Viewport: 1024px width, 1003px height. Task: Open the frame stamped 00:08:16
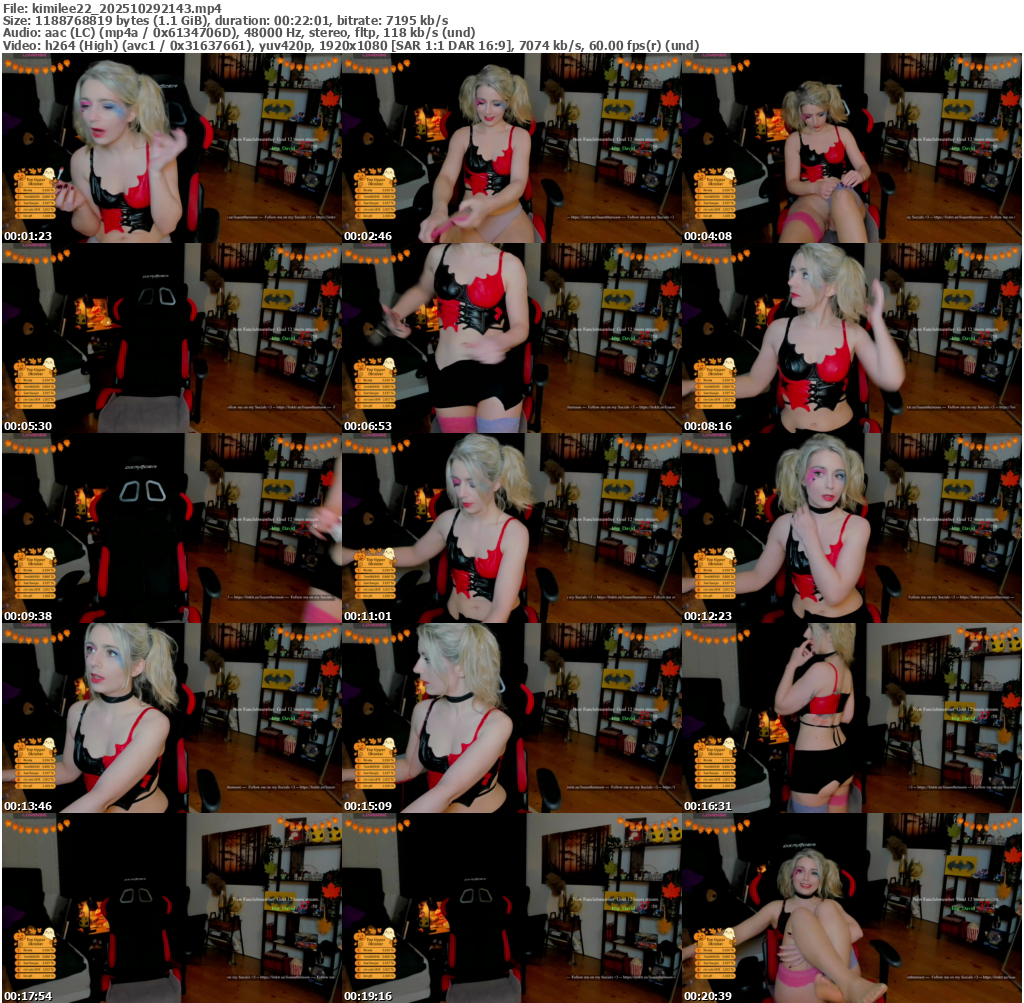(852, 338)
